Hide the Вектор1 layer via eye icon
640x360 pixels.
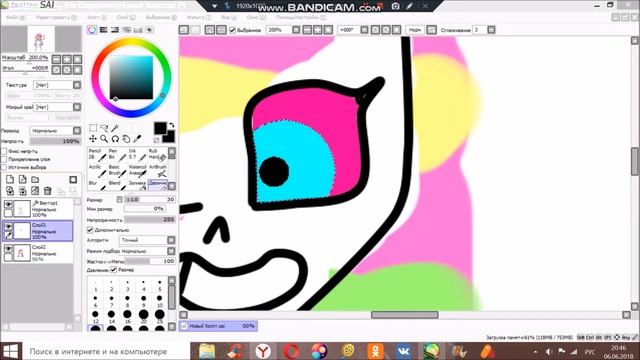pyautogui.click(x=8, y=204)
